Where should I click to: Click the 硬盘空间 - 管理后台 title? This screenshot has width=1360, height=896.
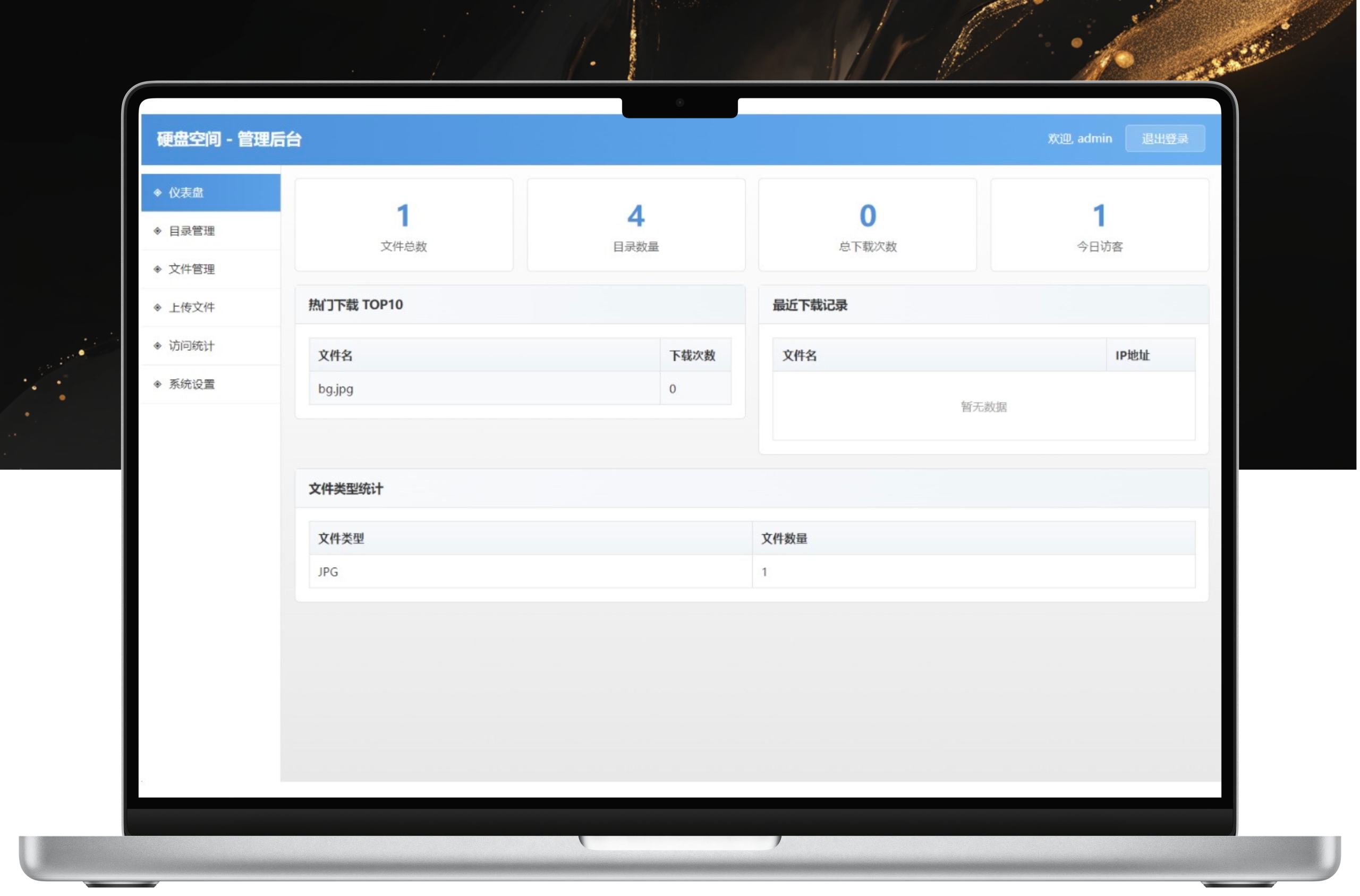pos(229,139)
